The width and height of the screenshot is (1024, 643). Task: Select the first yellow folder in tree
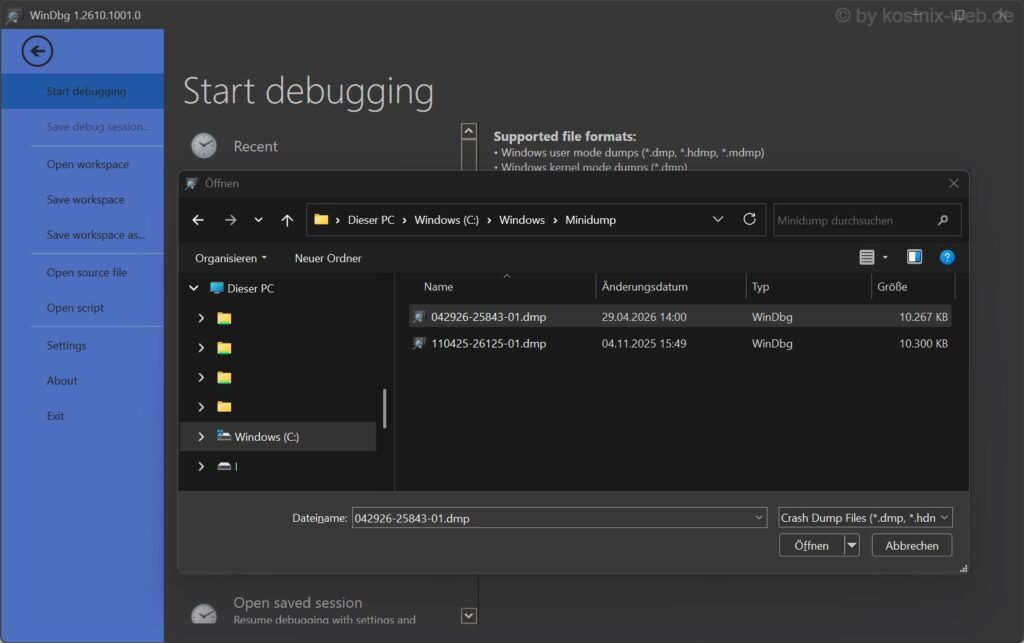(224, 318)
